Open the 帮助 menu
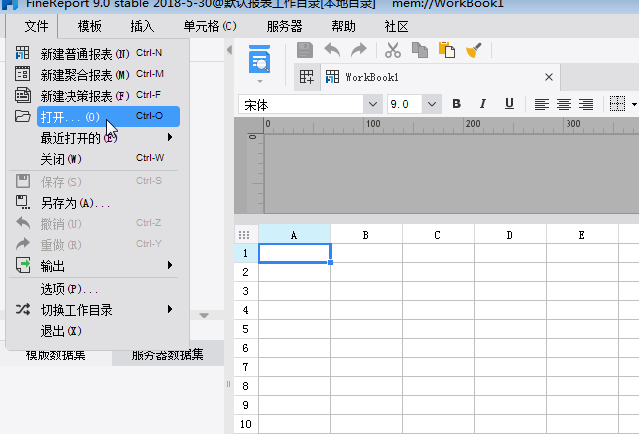The width and height of the screenshot is (639, 434). coord(343,26)
